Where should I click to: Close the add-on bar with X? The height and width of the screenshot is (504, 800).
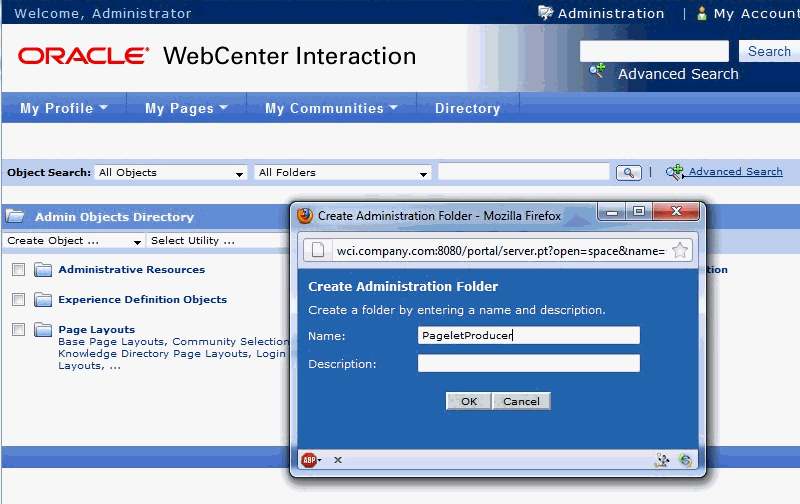pyautogui.click(x=338, y=460)
